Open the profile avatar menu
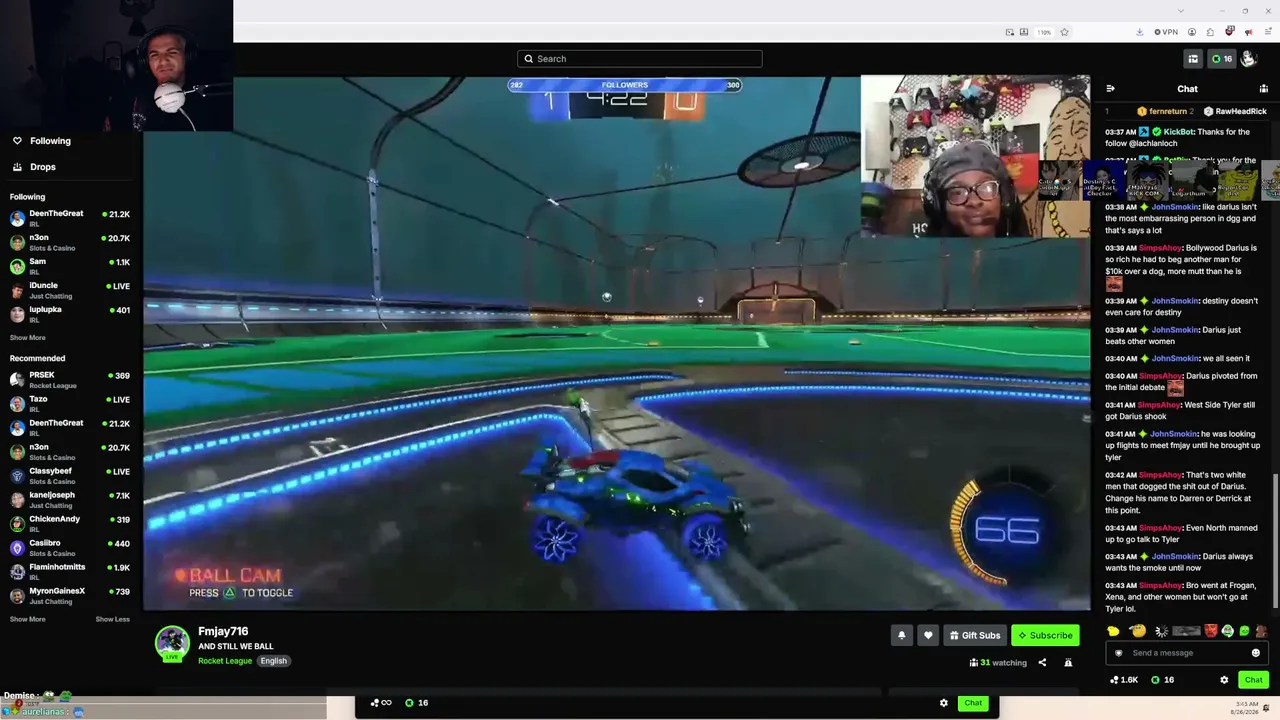 pos(1249,59)
